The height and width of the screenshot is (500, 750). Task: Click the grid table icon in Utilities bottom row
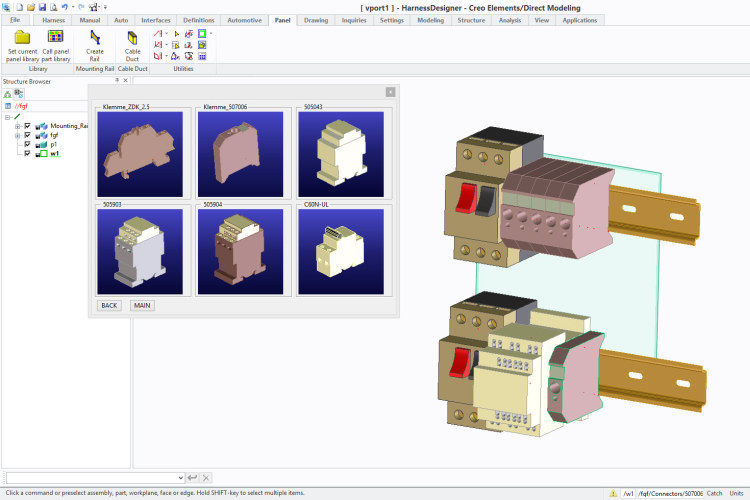pos(202,56)
